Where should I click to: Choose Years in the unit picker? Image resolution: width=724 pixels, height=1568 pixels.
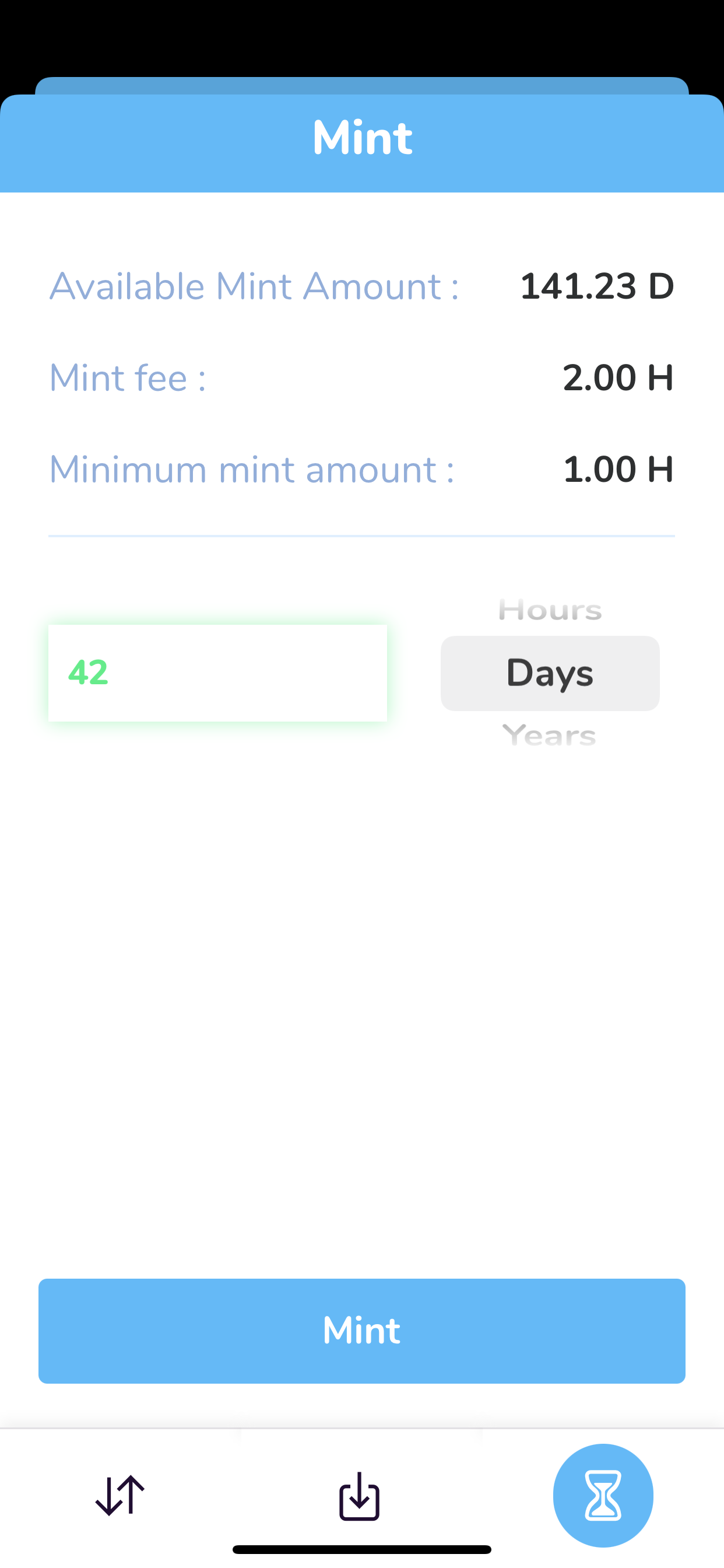(549, 736)
